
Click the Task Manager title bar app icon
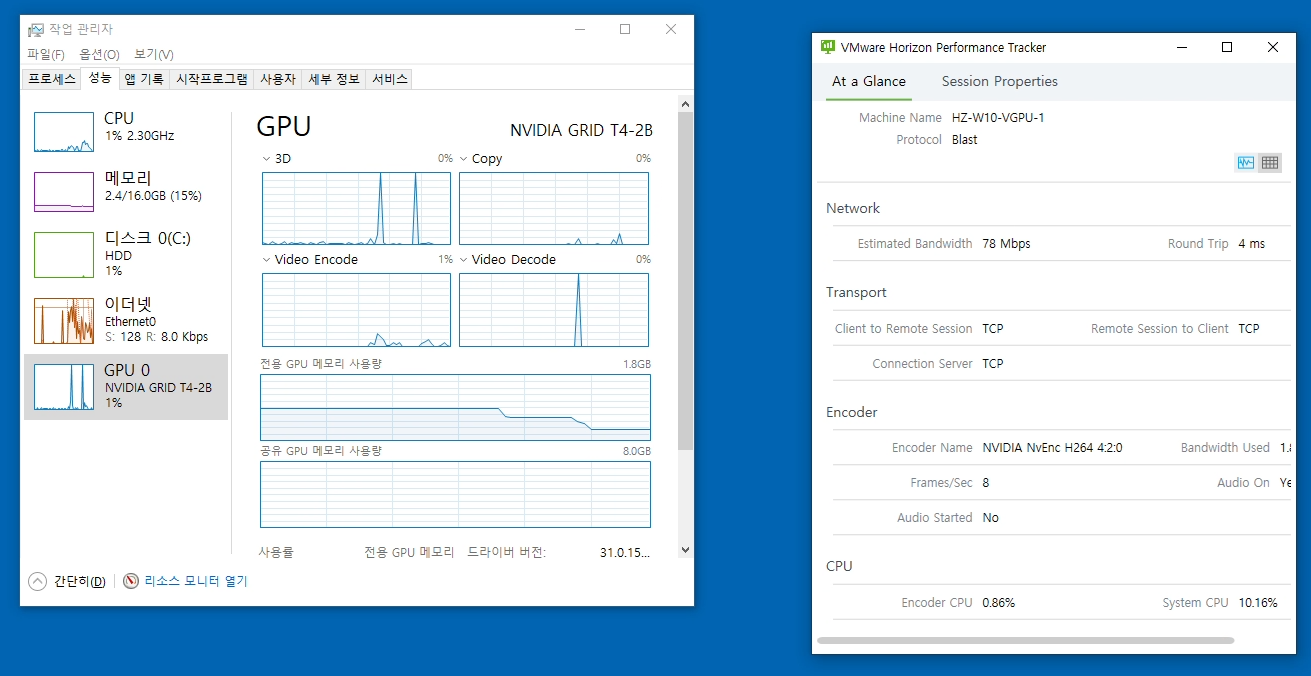click(x=35, y=30)
